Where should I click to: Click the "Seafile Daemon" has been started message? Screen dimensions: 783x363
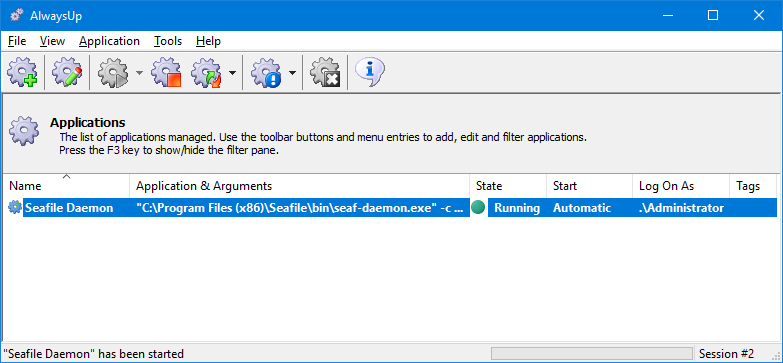(93, 354)
